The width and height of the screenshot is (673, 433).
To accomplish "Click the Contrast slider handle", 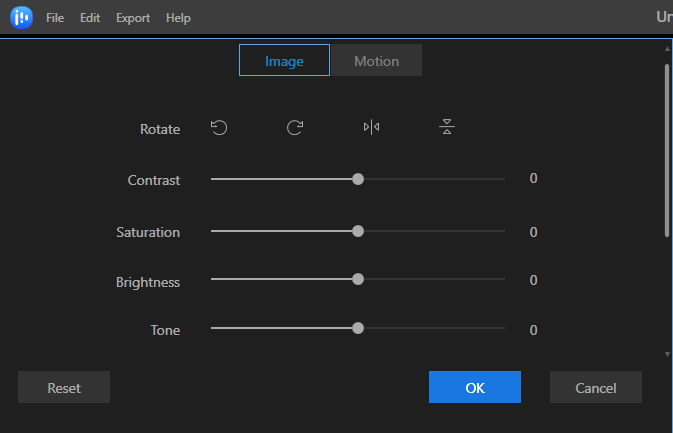I will click(x=358, y=179).
